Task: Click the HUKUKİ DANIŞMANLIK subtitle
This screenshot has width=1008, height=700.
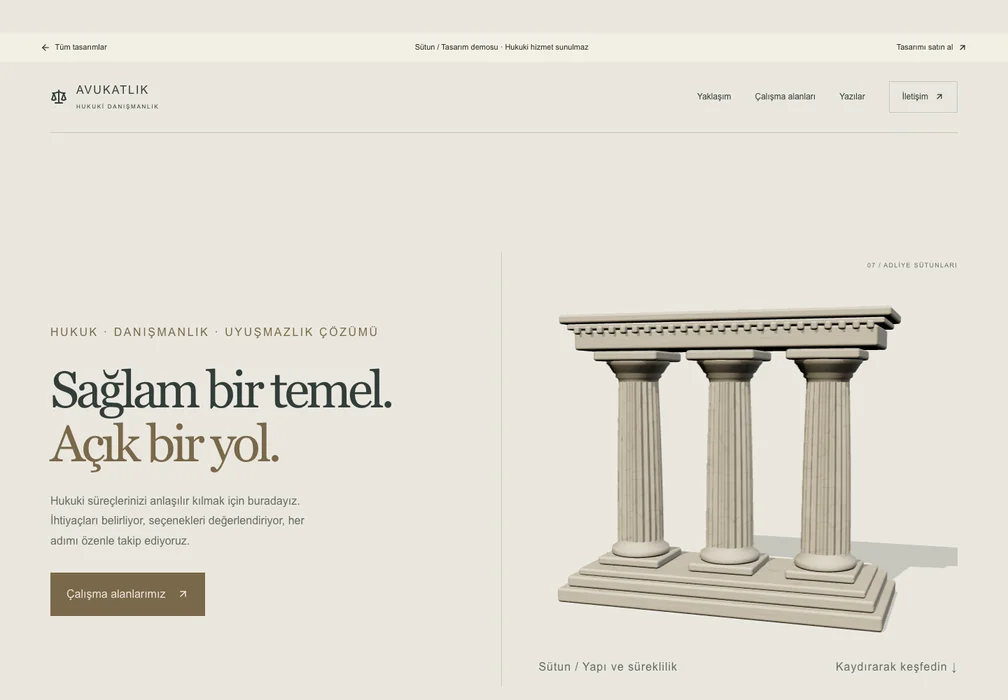Action: (117, 107)
